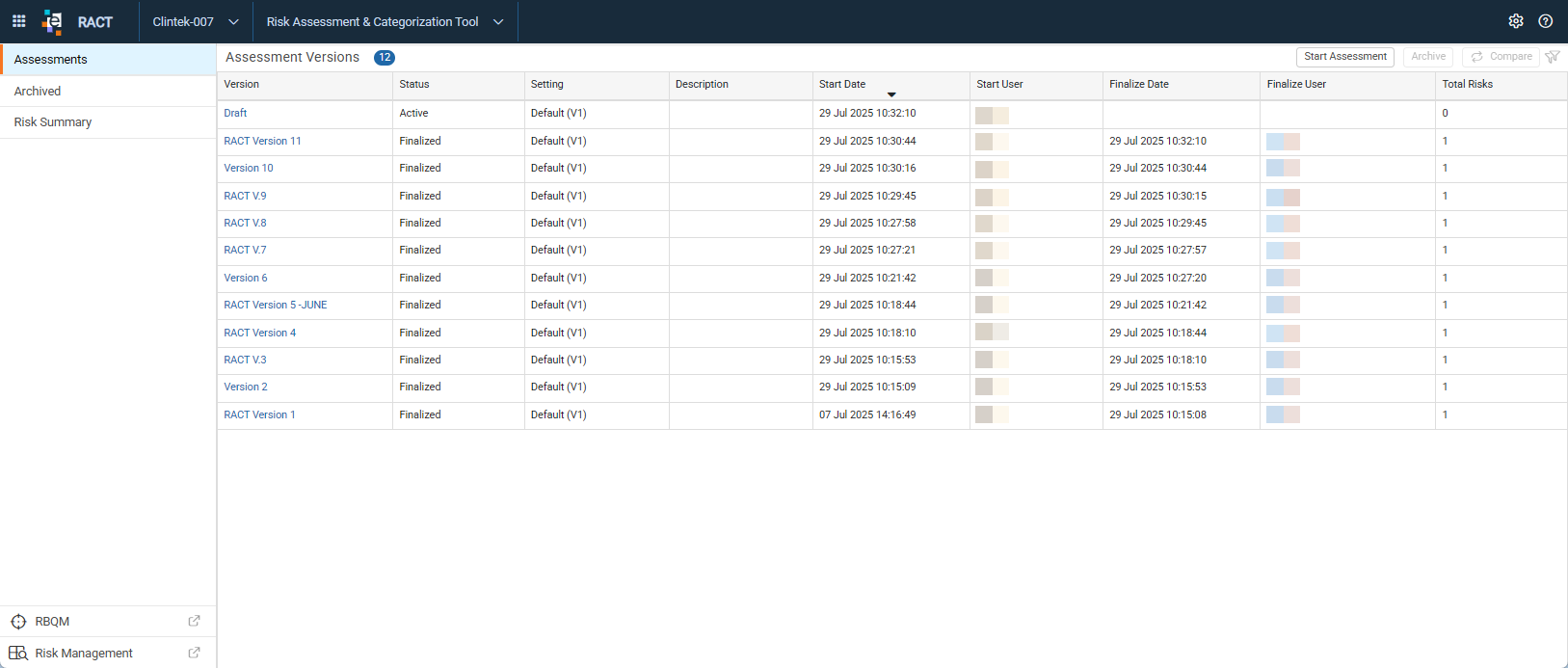The image size is (1568, 668).
Task: Click the Finalize Date column header
Action: (1182, 85)
